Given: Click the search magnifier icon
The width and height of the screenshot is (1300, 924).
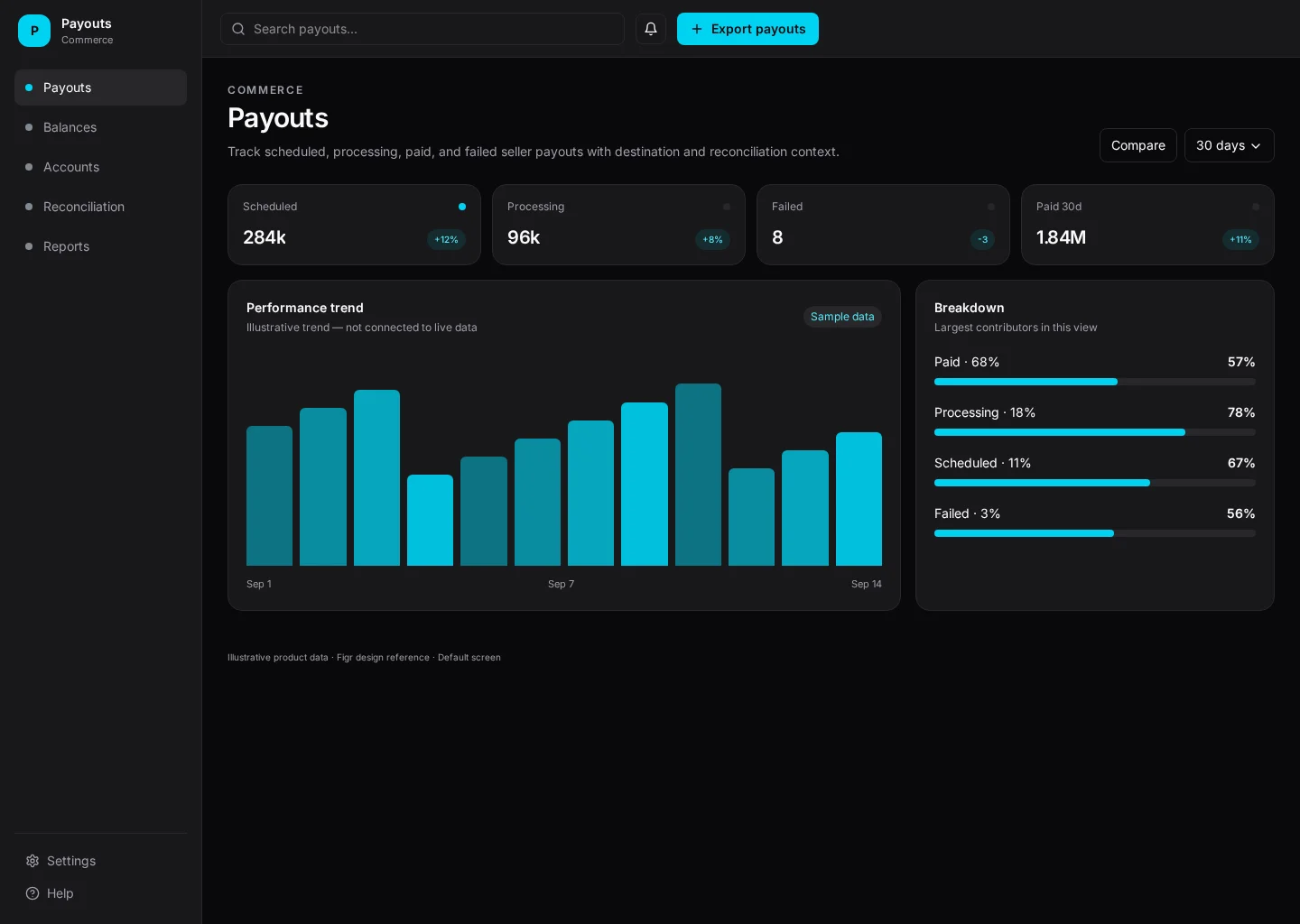Looking at the screenshot, I should [x=238, y=29].
